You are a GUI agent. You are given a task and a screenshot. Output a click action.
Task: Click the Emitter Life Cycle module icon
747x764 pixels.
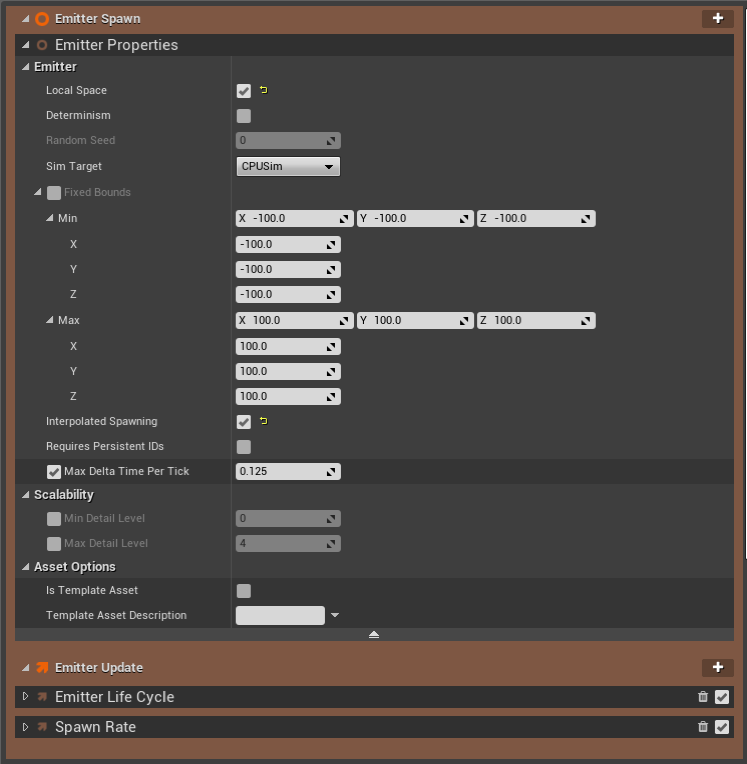[x=42, y=697]
